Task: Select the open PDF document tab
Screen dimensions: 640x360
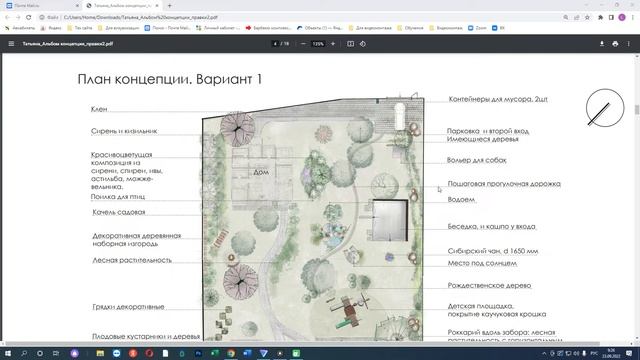Action: click(122, 6)
